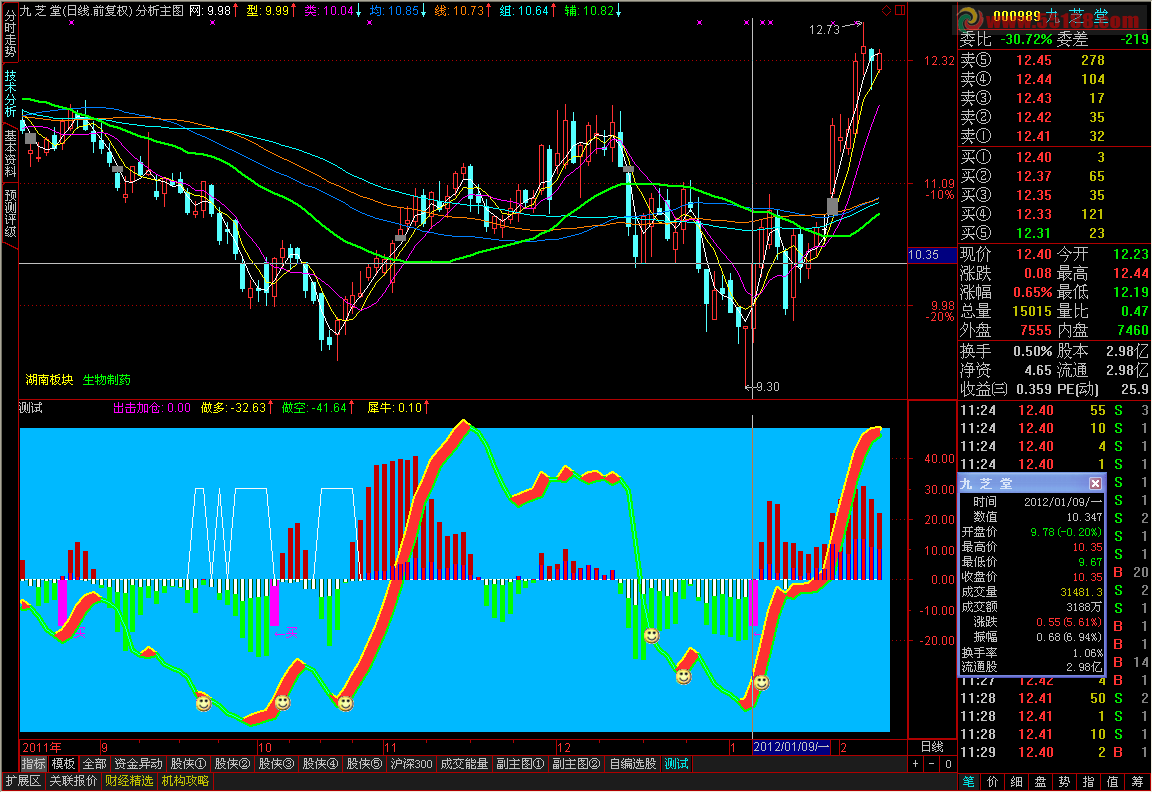
Task: Select the 副主图② indicator tab
Action: [x=576, y=764]
